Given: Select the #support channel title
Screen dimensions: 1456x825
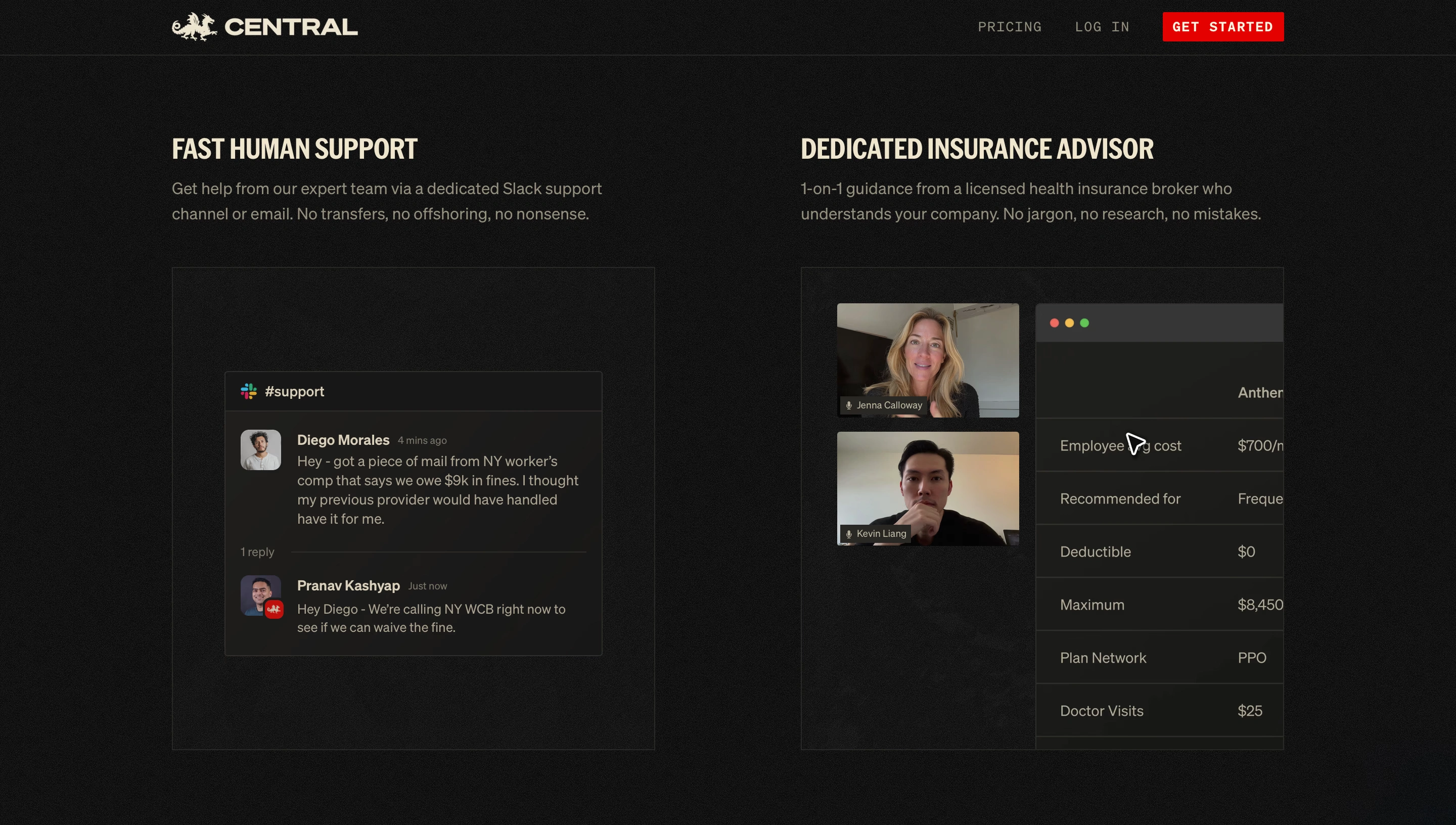Looking at the screenshot, I should pyautogui.click(x=294, y=392).
